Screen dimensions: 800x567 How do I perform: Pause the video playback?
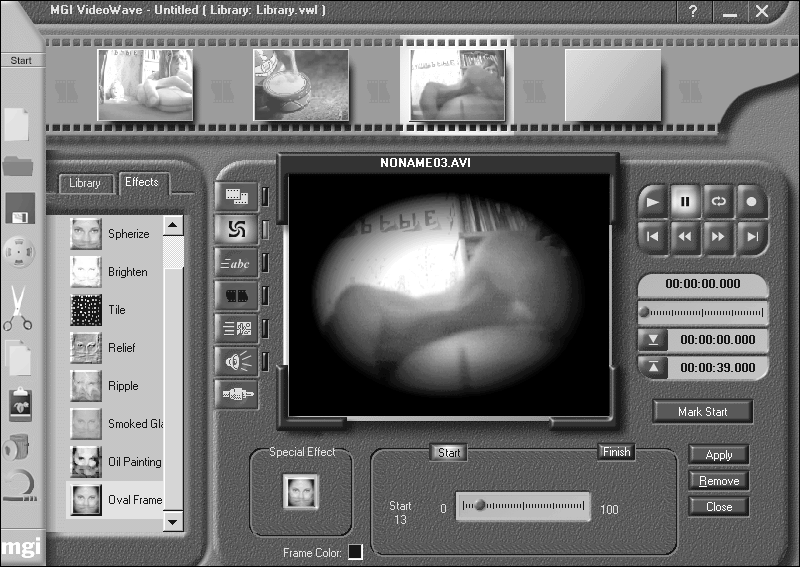coord(685,202)
